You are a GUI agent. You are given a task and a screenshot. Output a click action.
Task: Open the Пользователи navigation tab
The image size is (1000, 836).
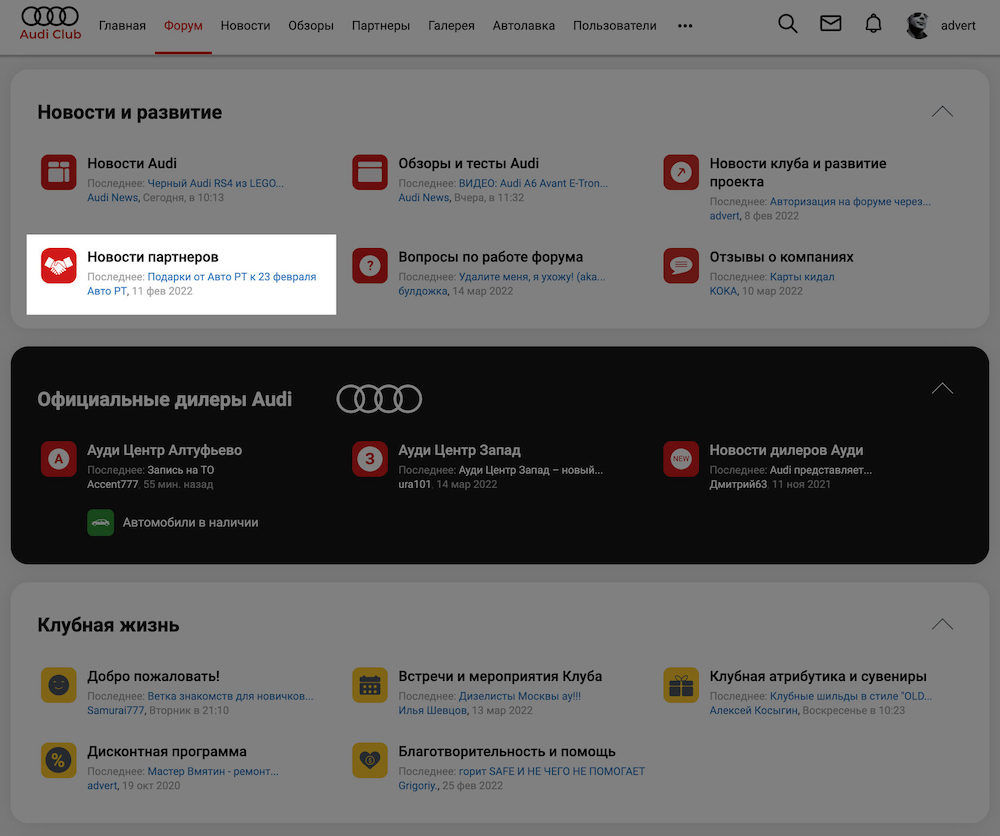pos(614,26)
